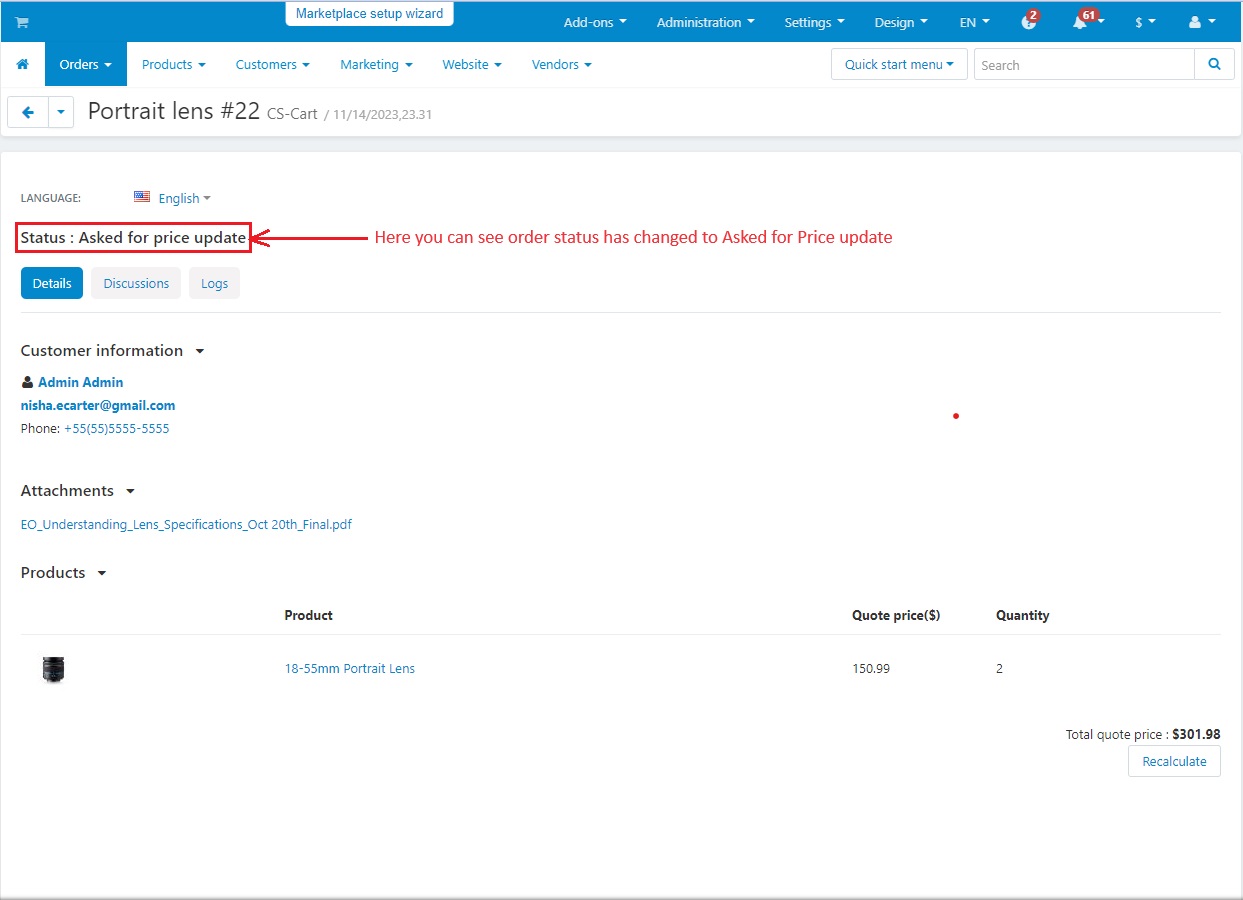Click the lens product thumbnail image
Viewport: 1243px width, 900px height.
pos(54,669)
